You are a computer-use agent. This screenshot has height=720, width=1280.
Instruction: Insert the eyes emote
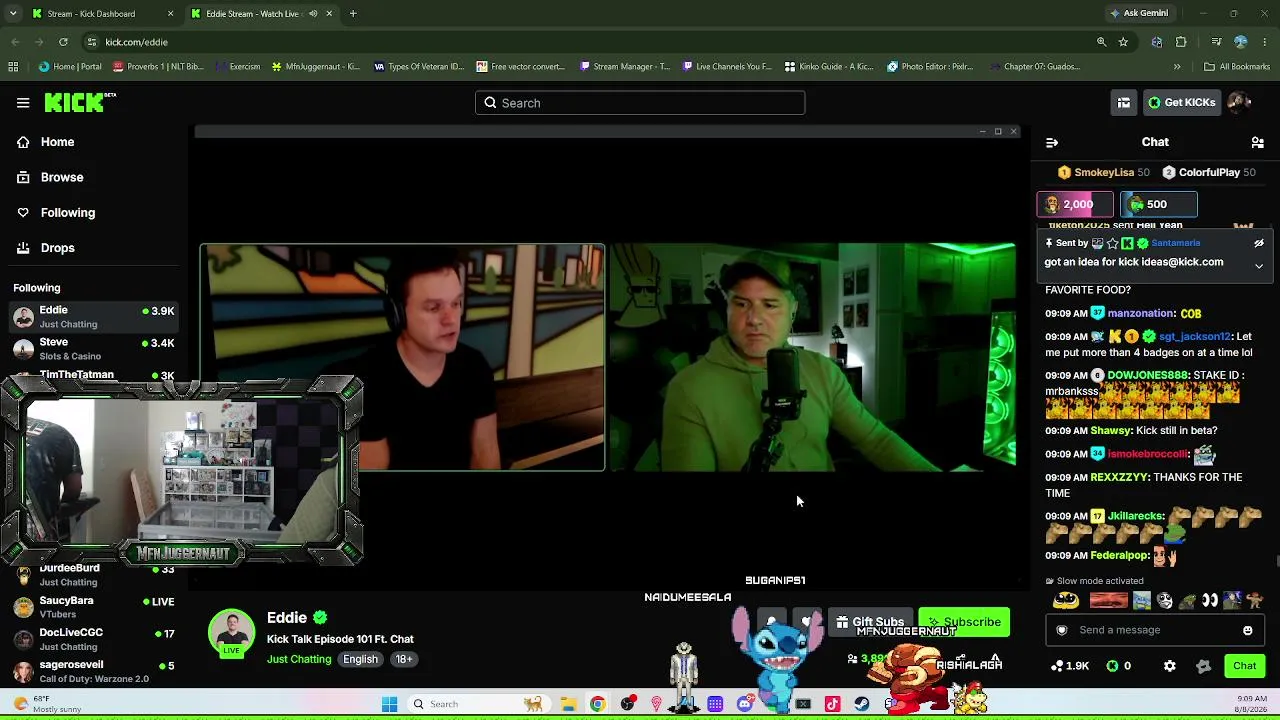(x=1210, y=600)
